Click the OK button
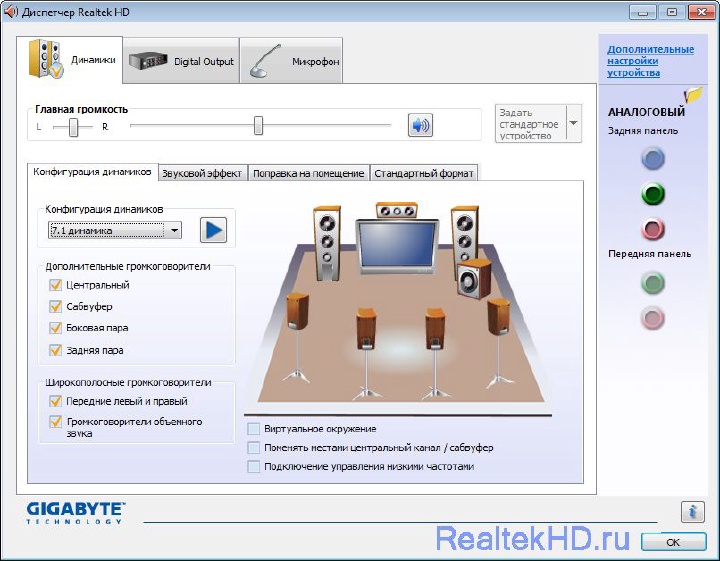The image size is (720, 561). coord(673,541)
